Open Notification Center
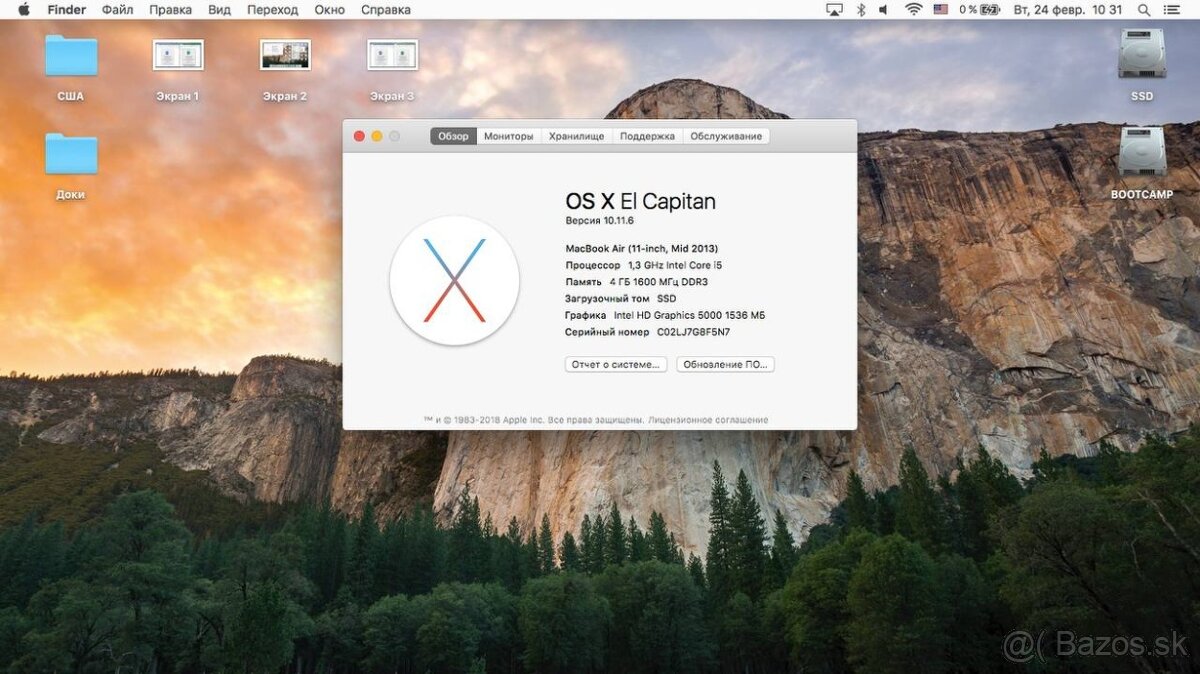The image size is (1200, 674). point(1172,9)
